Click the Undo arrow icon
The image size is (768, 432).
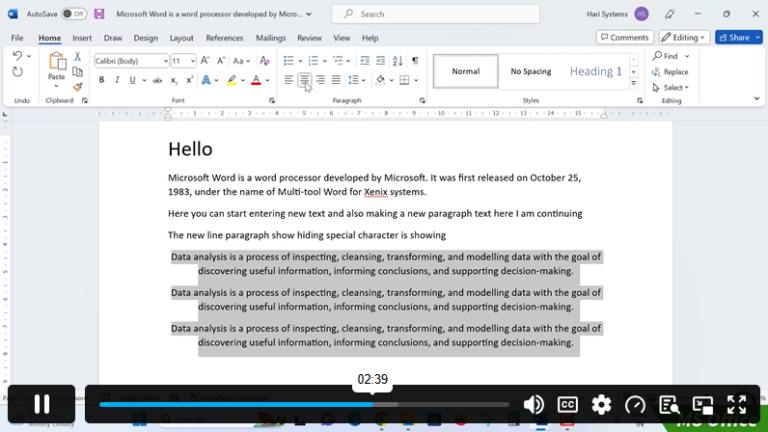[x=17, y=55]
